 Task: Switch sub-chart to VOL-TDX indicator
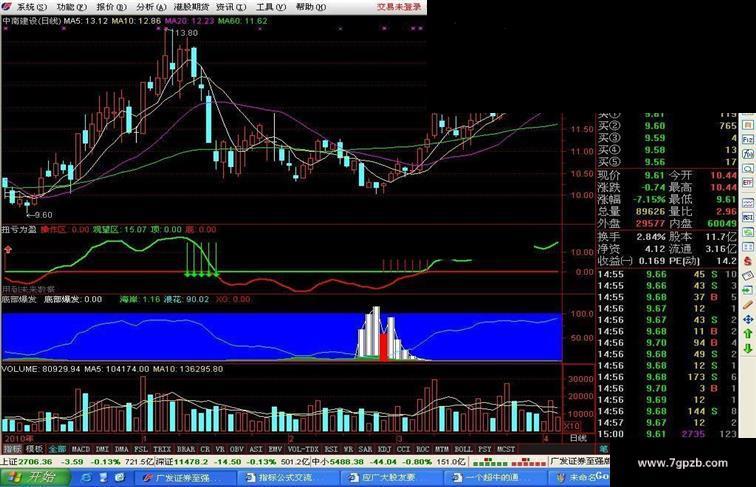(303, 449)
